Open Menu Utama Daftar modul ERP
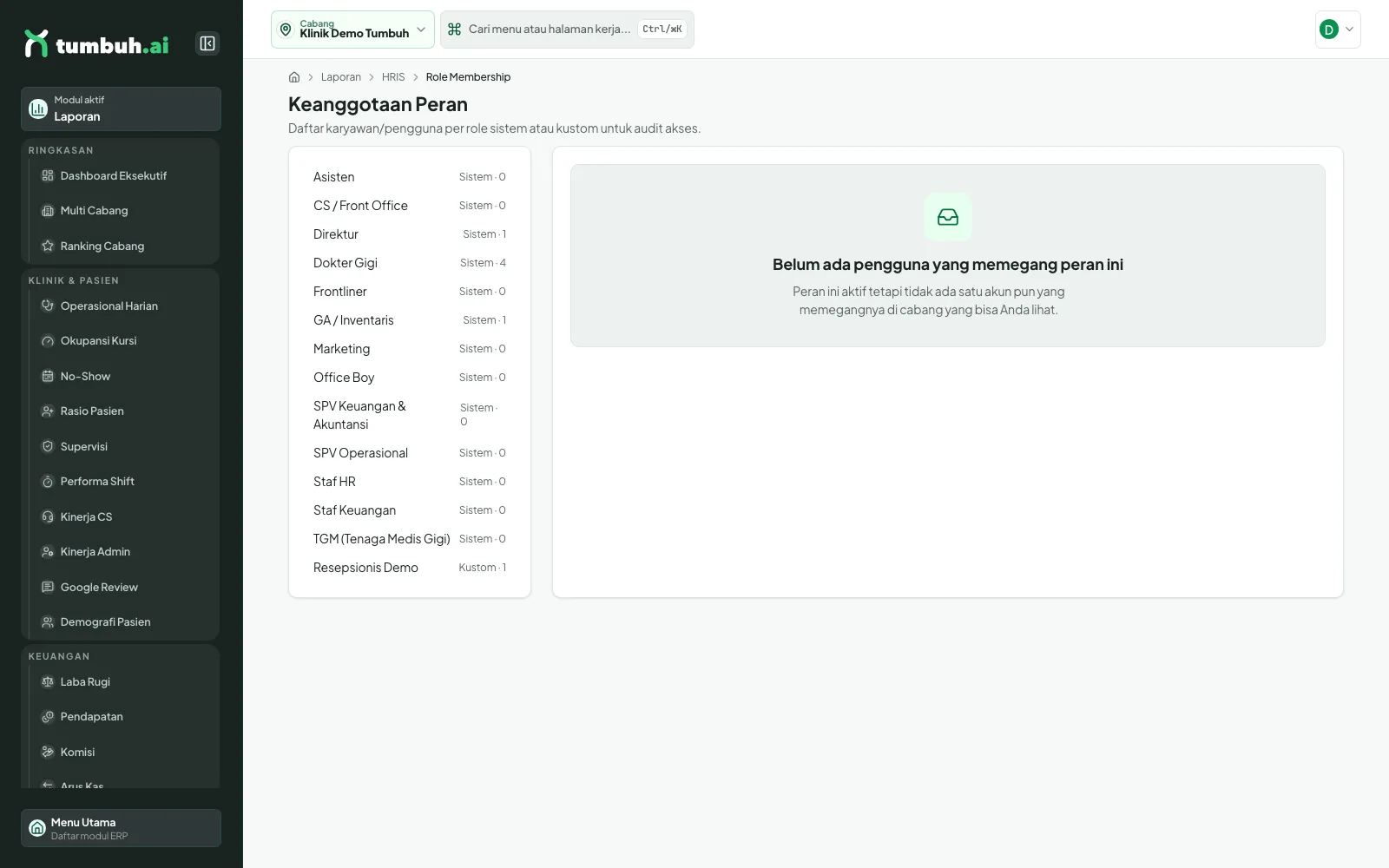This screenshot has height=868, width=1389. click(x=121, y=828)
